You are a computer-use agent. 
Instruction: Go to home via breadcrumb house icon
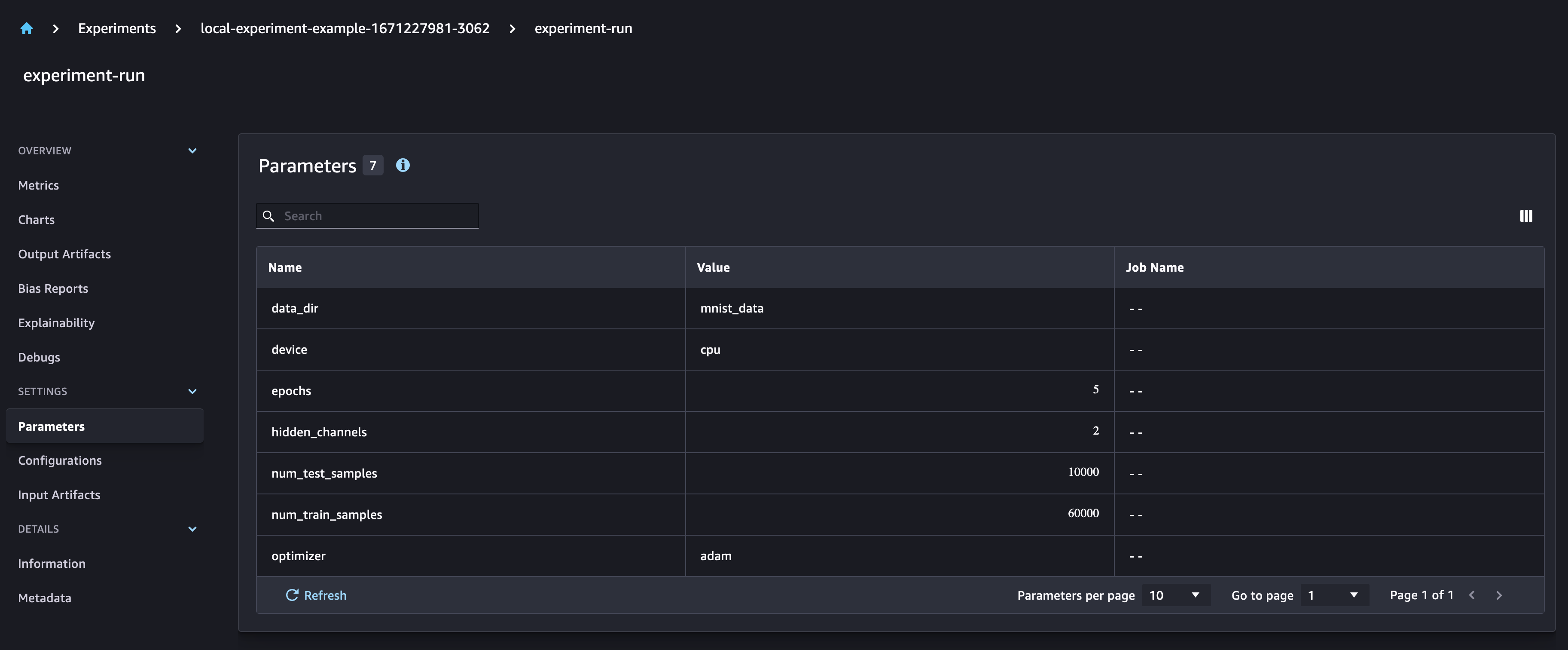click(x=26, y=29)
